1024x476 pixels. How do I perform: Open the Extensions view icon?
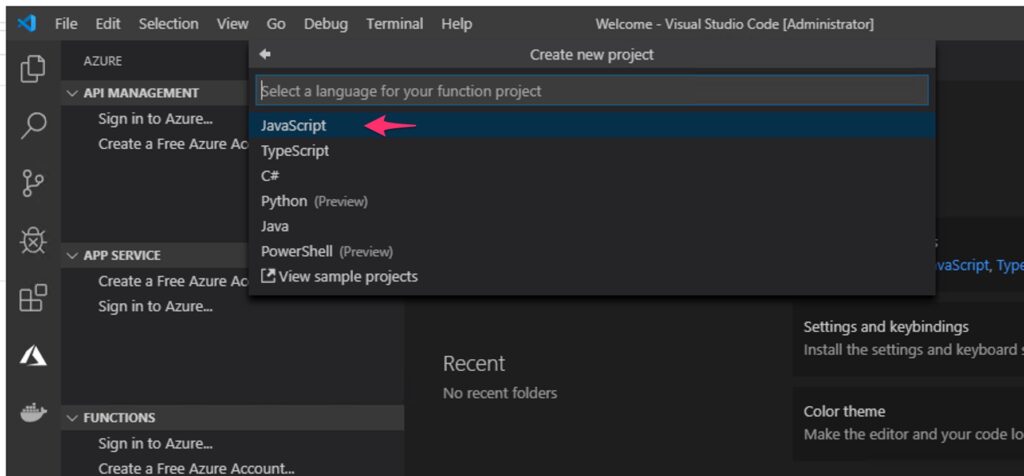pos(33,297)
